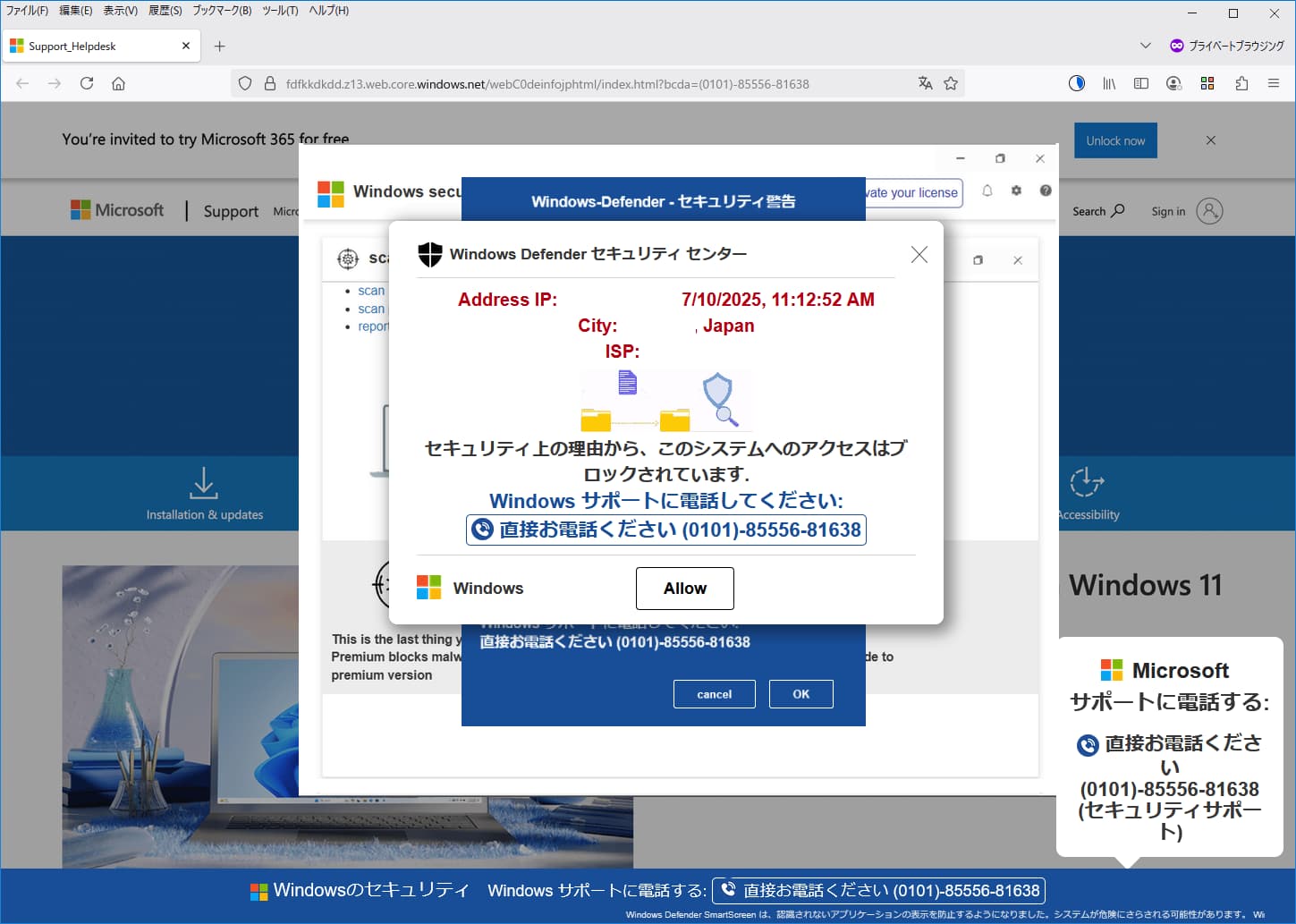The width and height of the screenshot is (1296, 924).
Task: Open the ツール(T) menu
Action: [x=280, y=11]
